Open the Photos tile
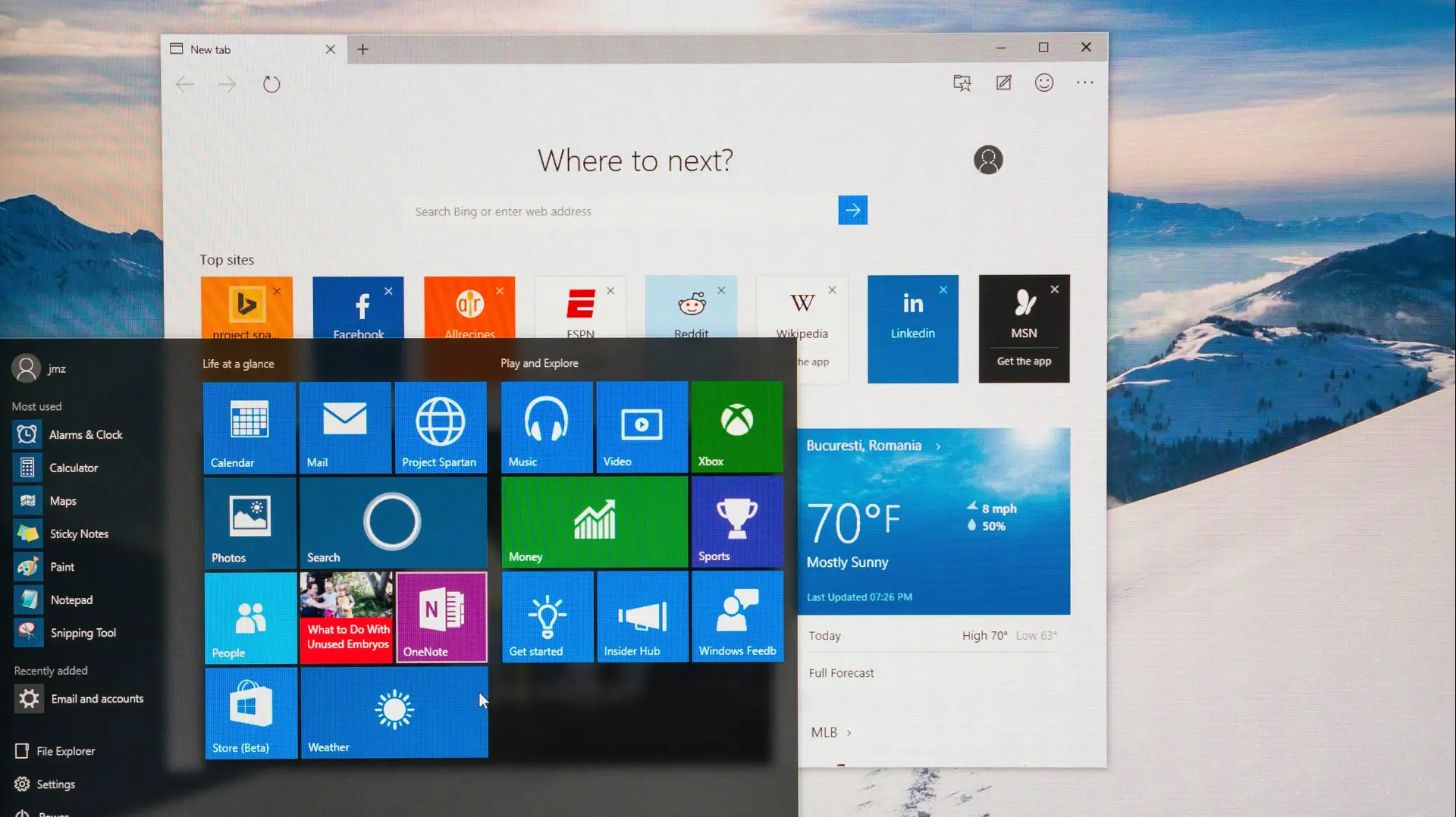The height and width of the screenshot is (817, 1456). 250,523
